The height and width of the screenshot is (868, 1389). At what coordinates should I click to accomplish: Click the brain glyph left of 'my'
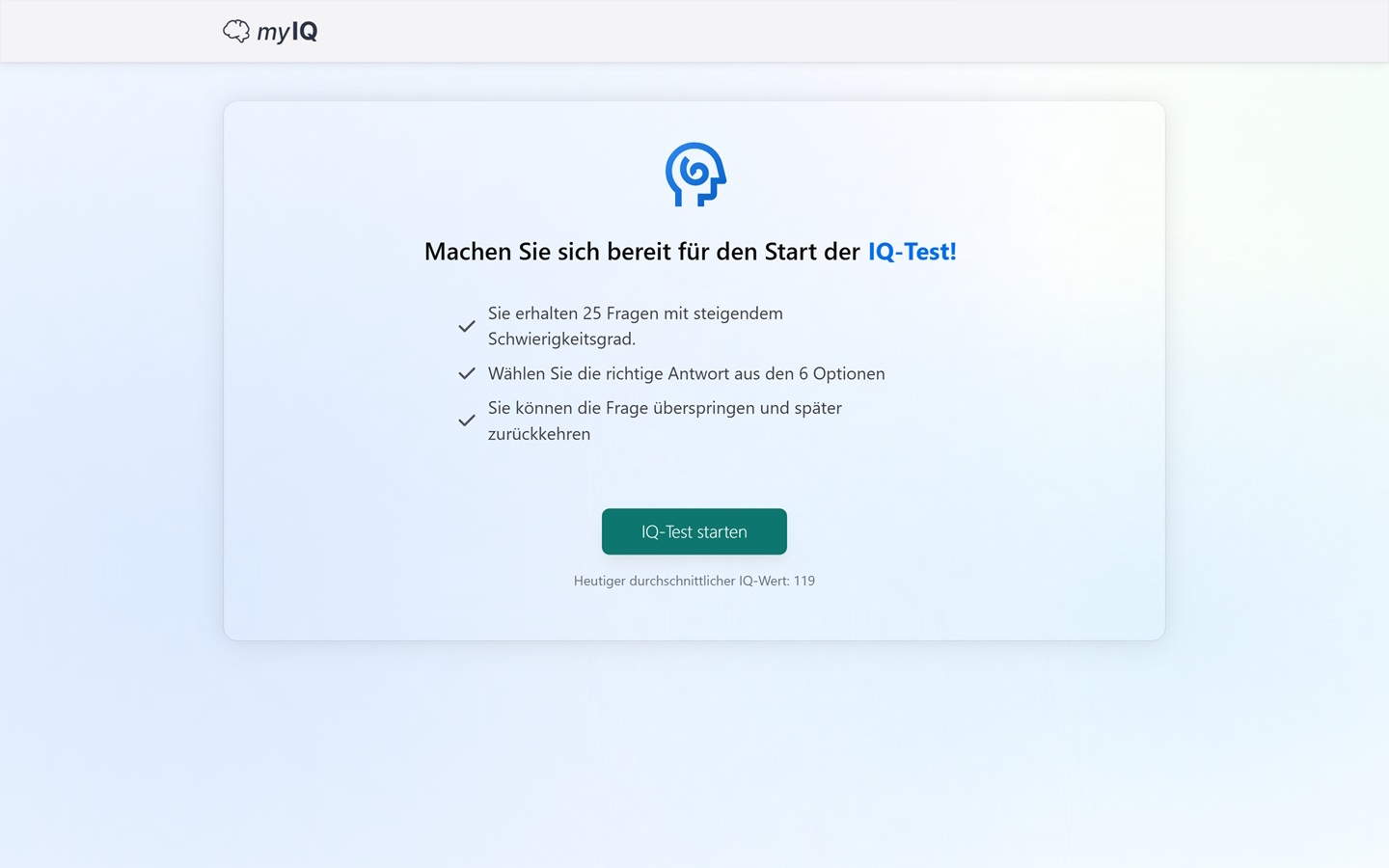pyautogui.click(x=237, y=30)
